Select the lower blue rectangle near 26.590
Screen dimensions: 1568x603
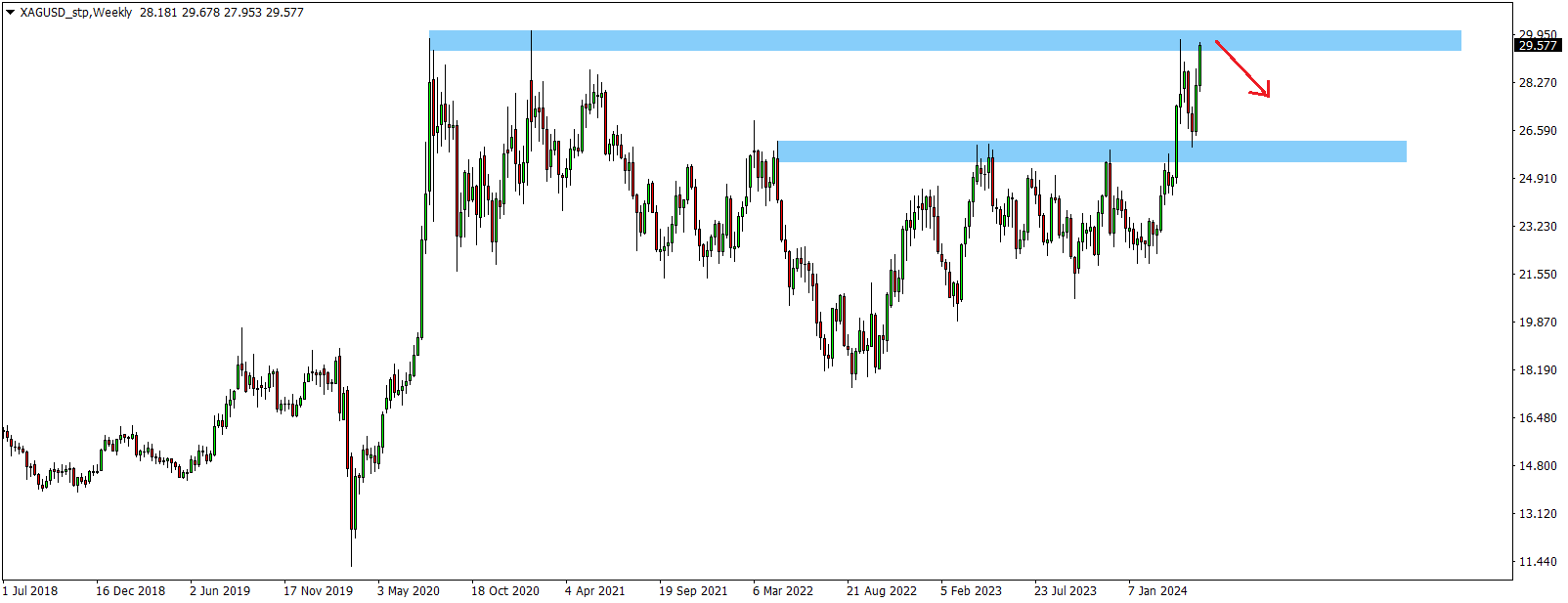pyautogui.click(x=1092, y=151)
